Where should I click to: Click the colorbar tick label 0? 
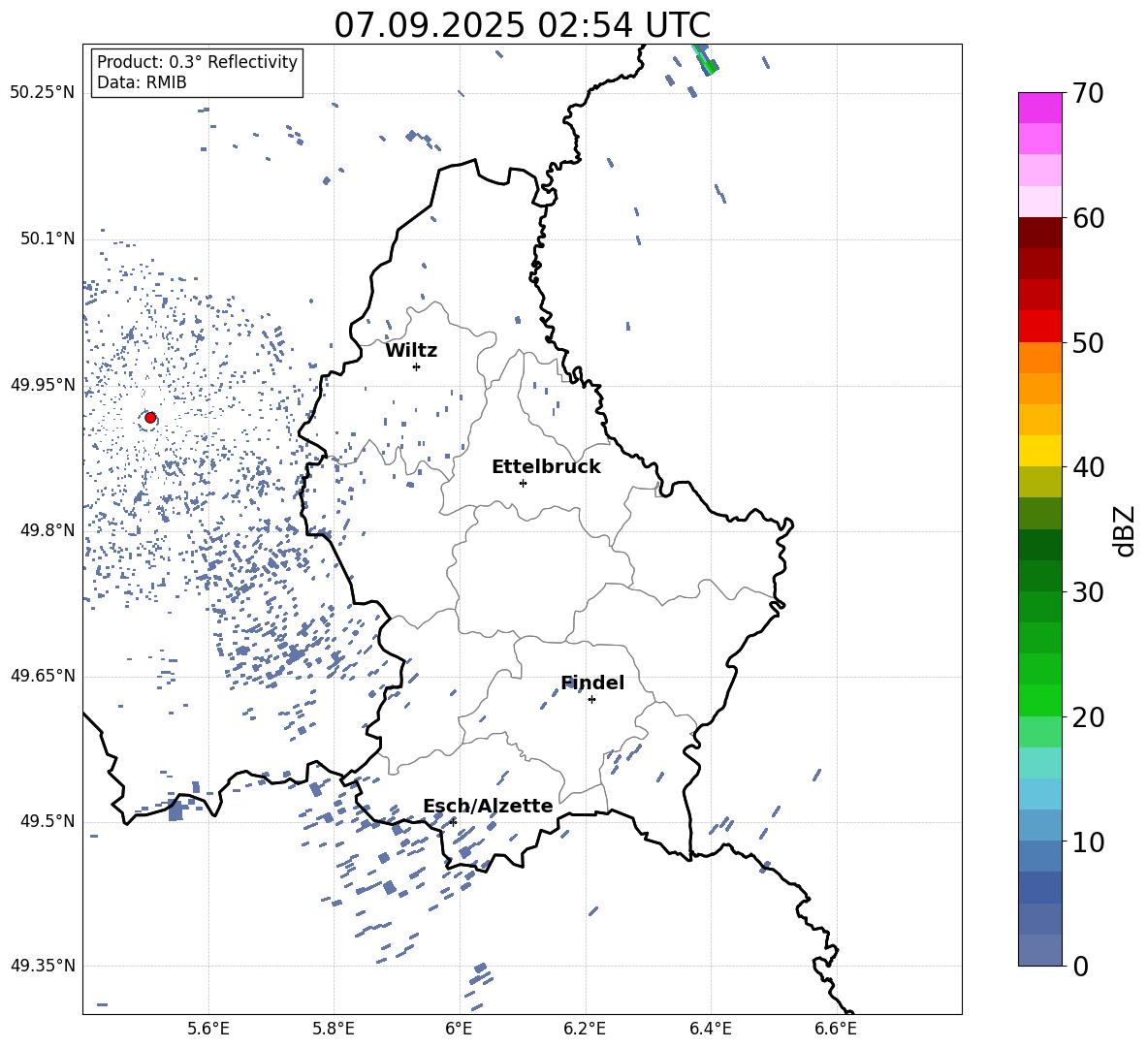pyautogui.click(x=1080, y=966)
